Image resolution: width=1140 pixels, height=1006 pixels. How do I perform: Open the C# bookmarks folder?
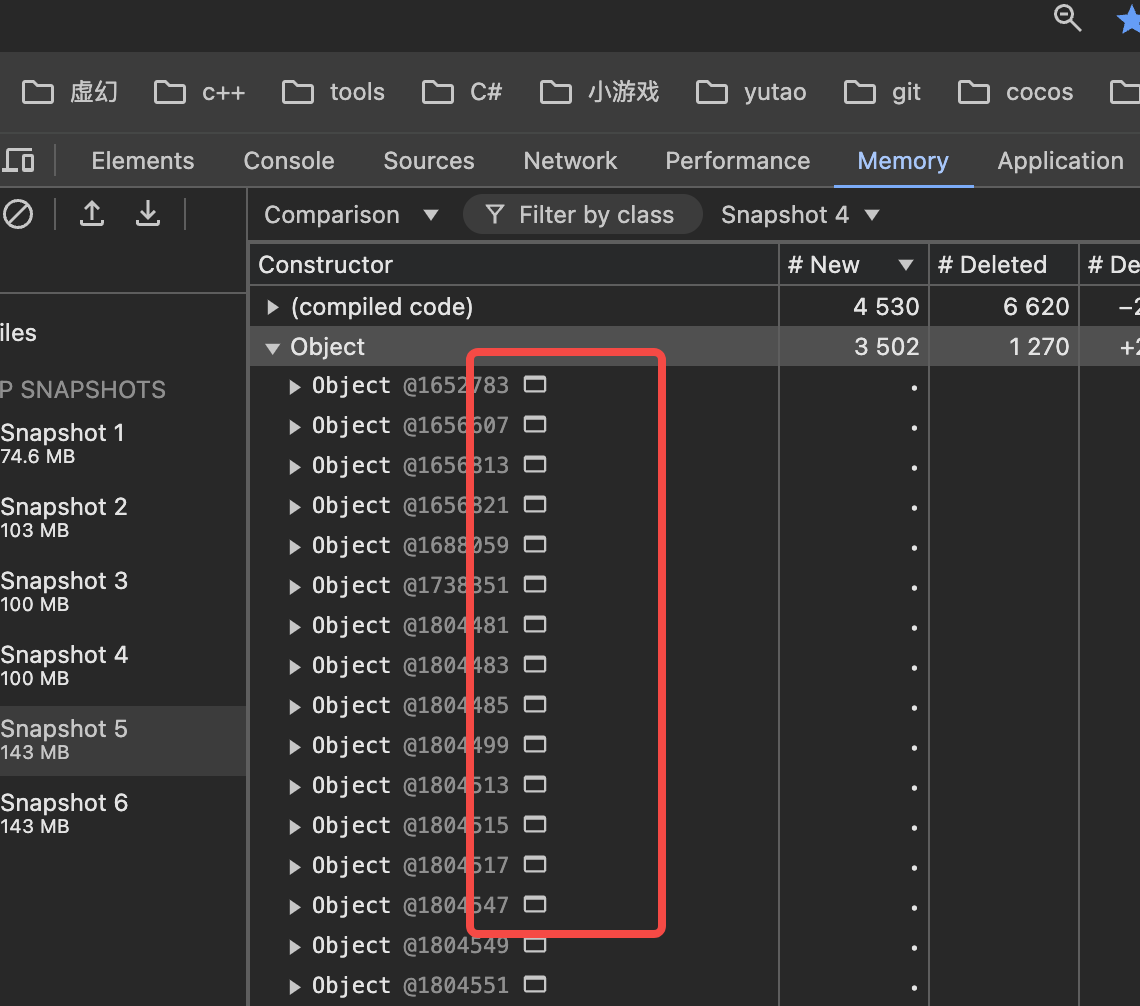(x=462, y=92)
